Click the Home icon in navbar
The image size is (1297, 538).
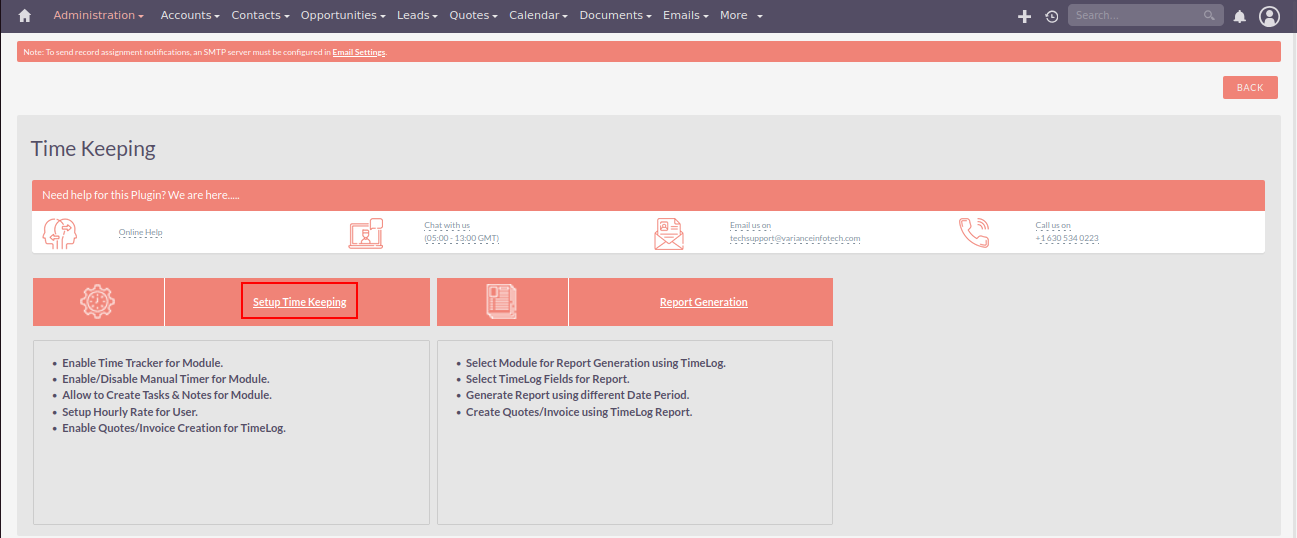tap(25, 16)
